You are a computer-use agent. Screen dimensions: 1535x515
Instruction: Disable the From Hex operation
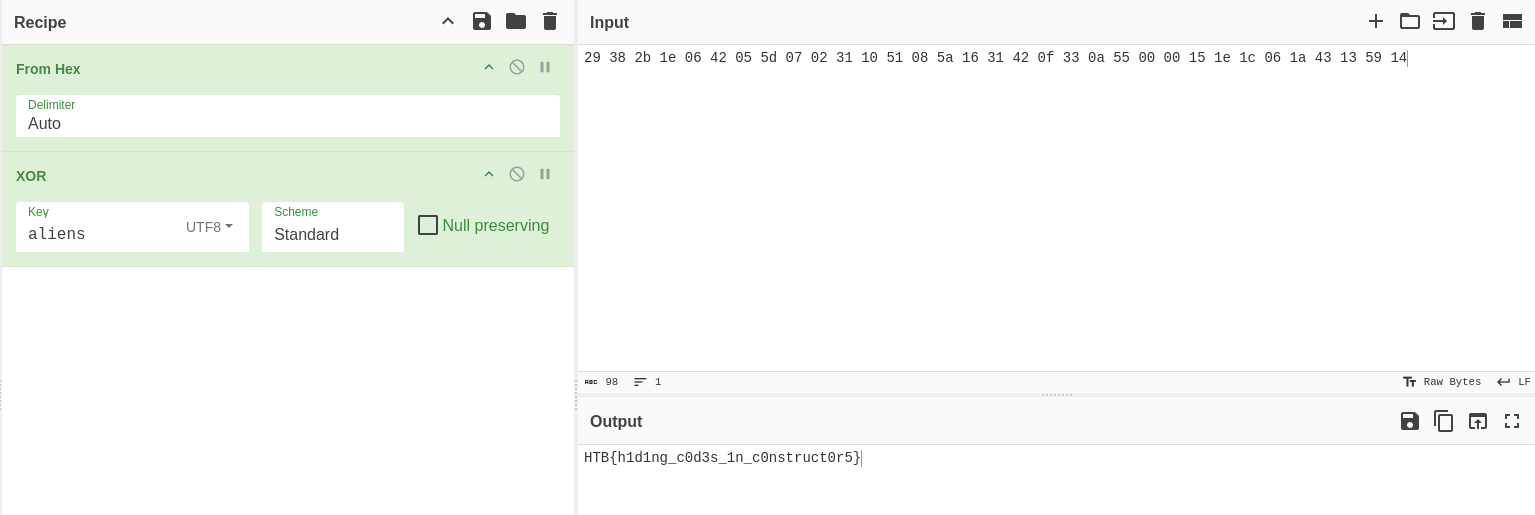[517, 67]
